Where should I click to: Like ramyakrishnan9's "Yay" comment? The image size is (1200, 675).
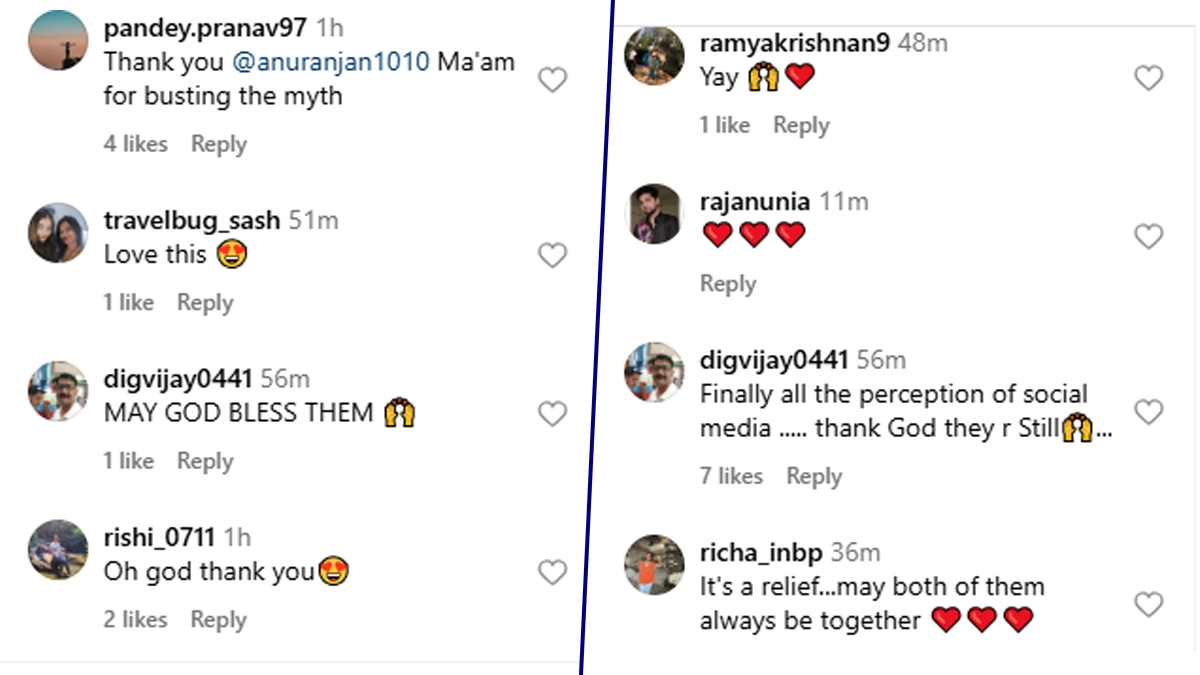tap(1149, 78)
